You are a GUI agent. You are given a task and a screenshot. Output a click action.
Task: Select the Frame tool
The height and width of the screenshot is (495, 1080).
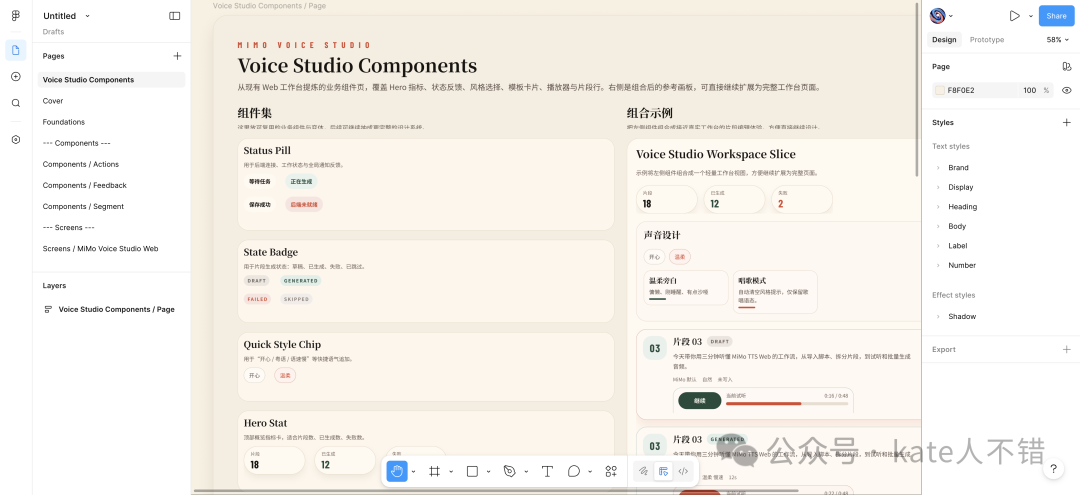(x=434, y=471)
